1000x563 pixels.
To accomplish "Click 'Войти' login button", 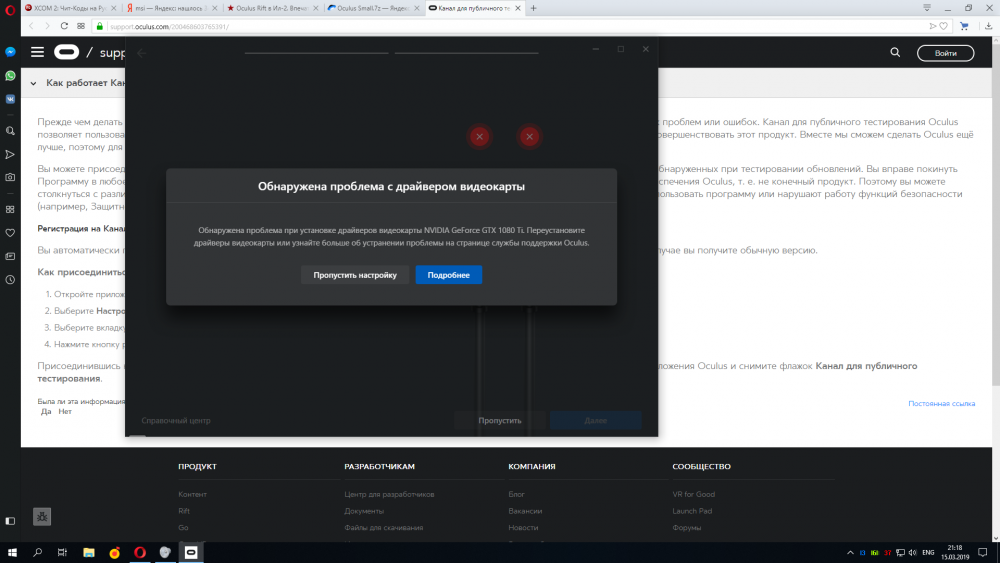I will [x=945, y=53].
